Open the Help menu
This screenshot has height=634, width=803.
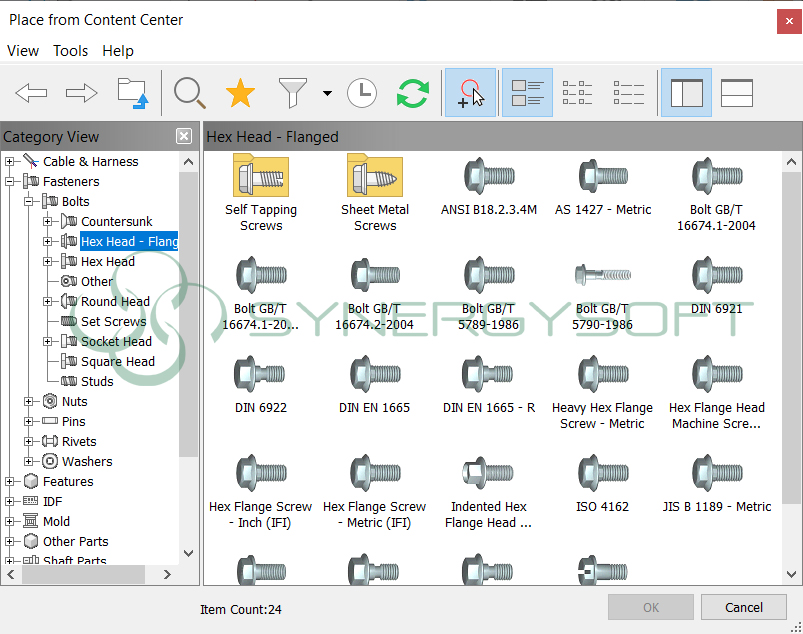point(117,51)
